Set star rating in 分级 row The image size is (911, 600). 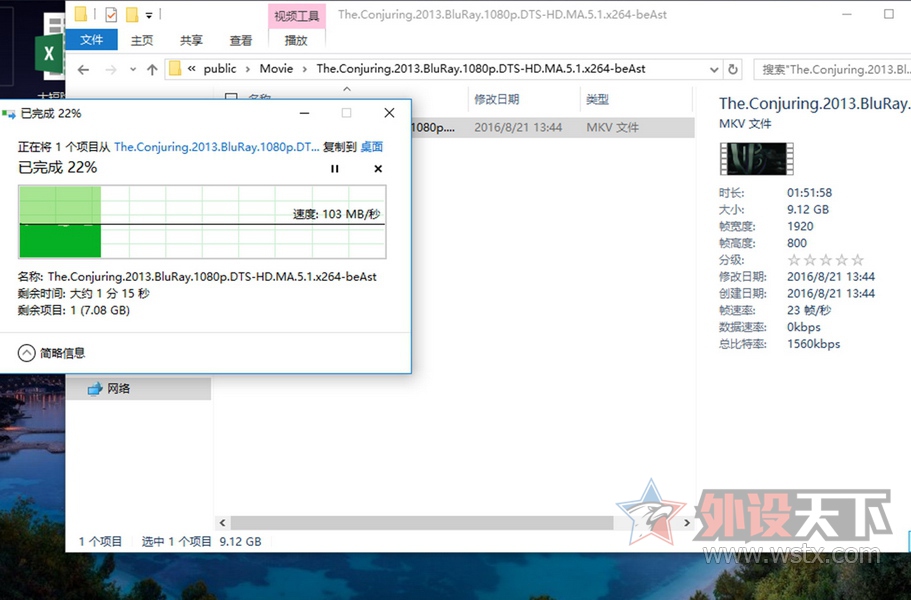825,260
